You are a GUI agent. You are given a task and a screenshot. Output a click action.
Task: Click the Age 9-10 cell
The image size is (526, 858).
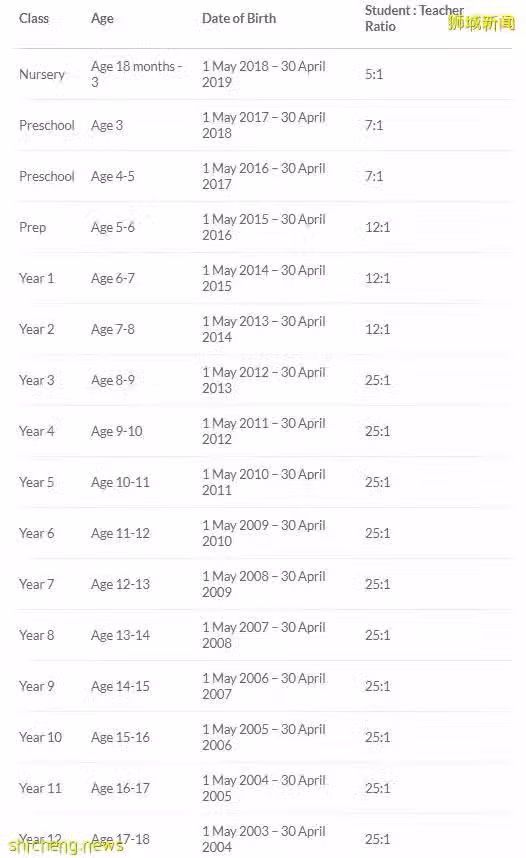pos(117,432)
